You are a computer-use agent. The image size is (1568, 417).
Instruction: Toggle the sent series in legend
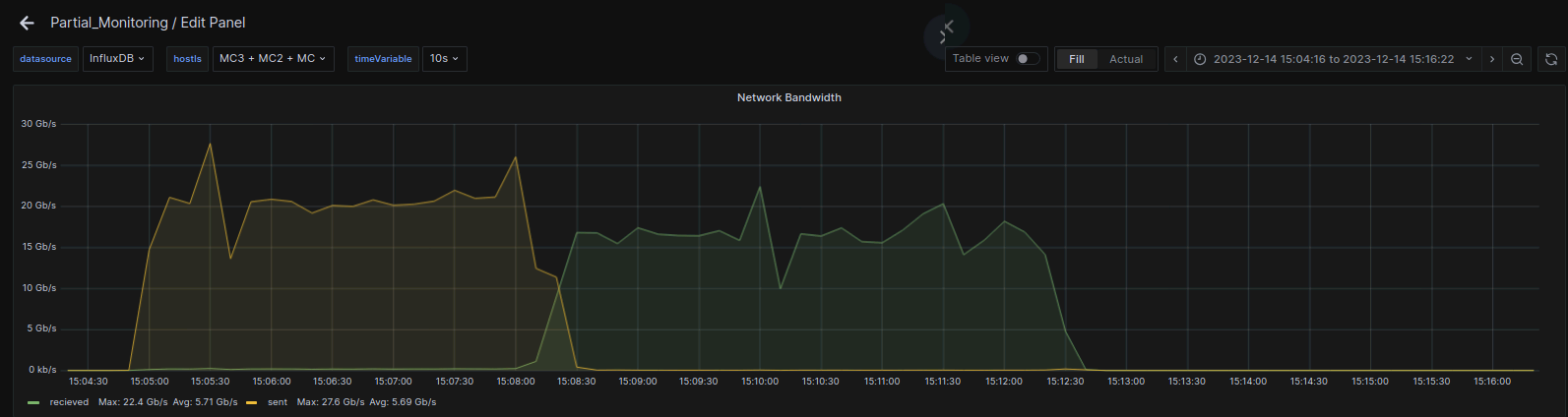[x=278, y=402]
